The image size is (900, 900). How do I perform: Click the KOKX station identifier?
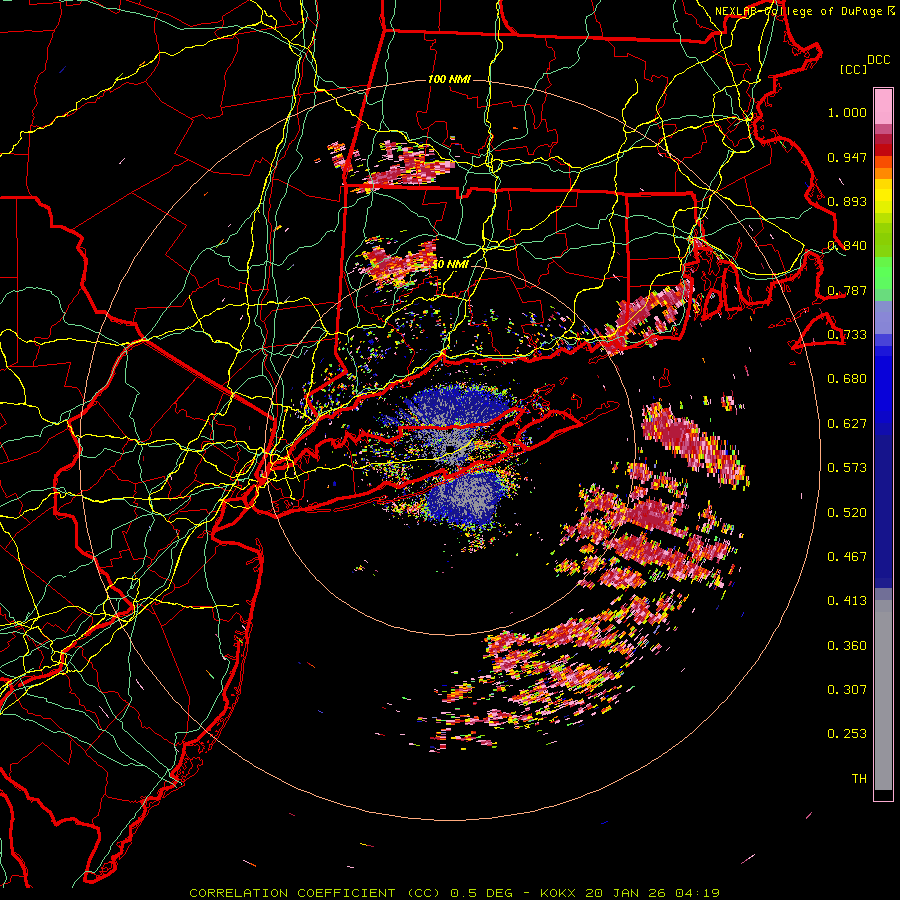tap(558, 893)
